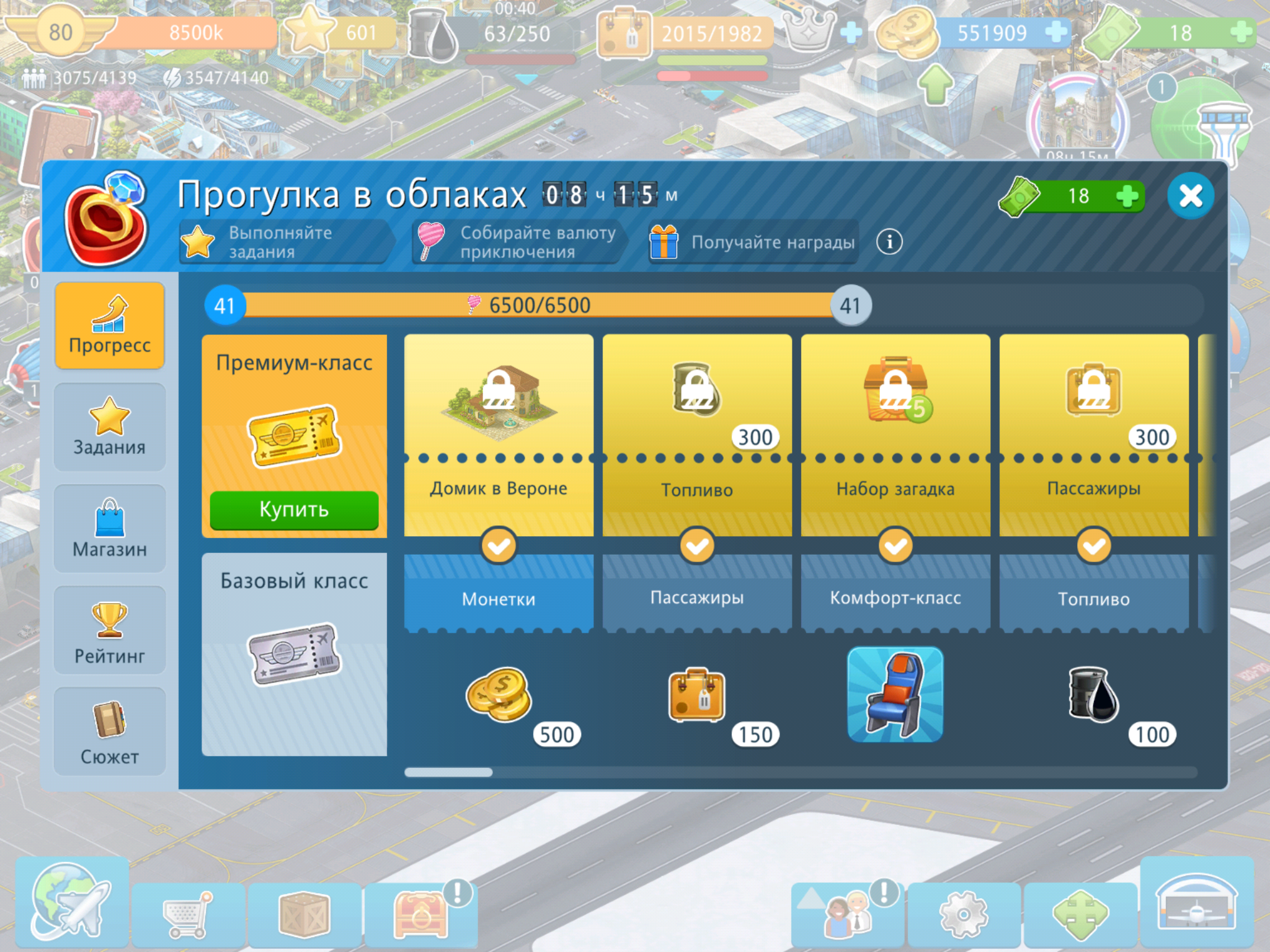This screenshot has width=1270, height=952.
Task: Click the hangar icon at bottom right
Action: [1196, 904]
